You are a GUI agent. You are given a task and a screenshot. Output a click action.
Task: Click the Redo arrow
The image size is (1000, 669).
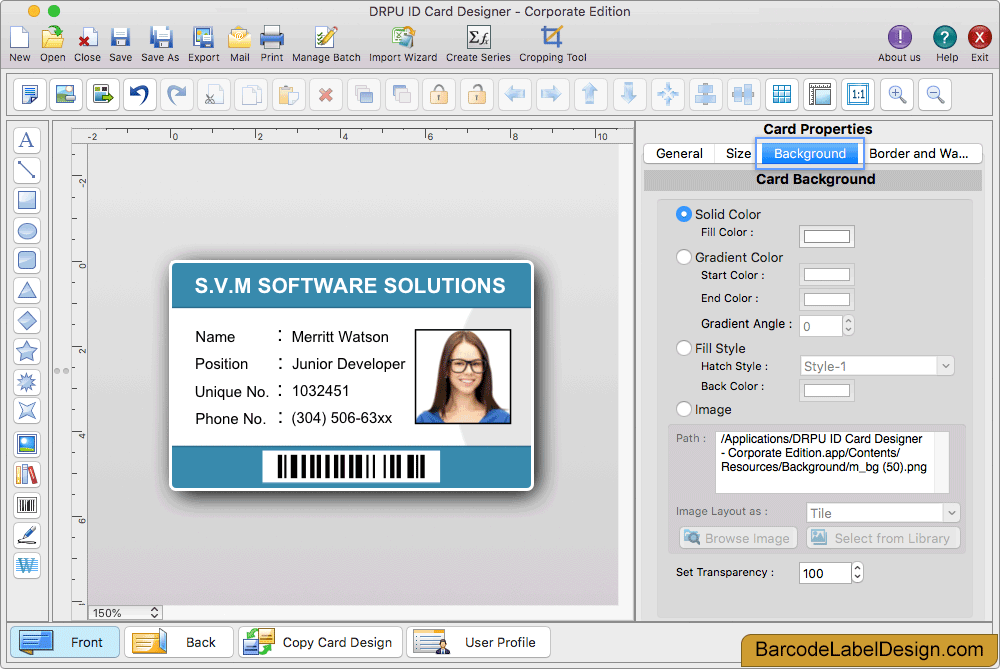point(177,95)
